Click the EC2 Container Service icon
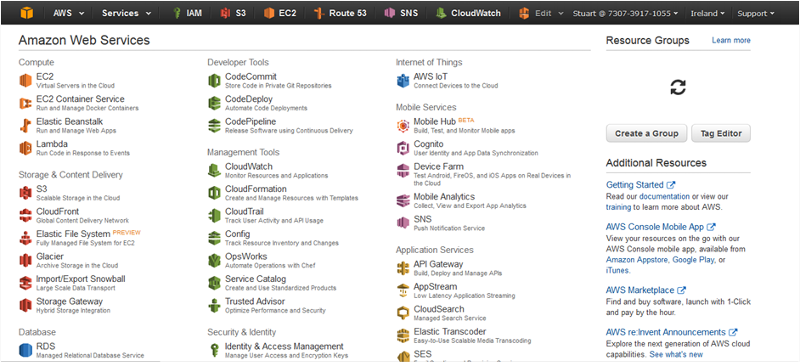The width and height of the screenshot is (800, 362). pyautogui.click(x=26, y=103)
